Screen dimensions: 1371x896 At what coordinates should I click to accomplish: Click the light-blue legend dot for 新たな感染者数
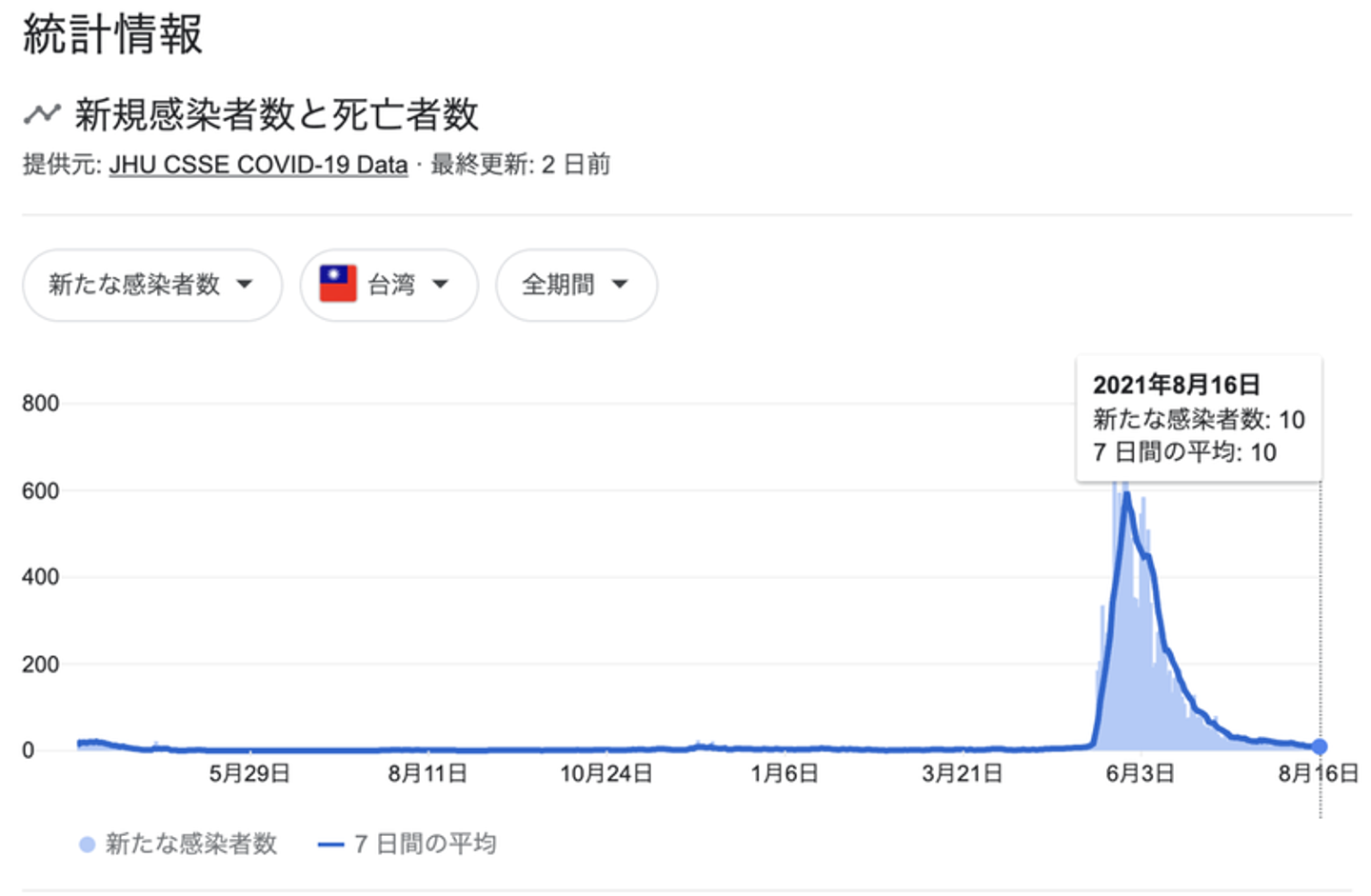coord(87,845)
